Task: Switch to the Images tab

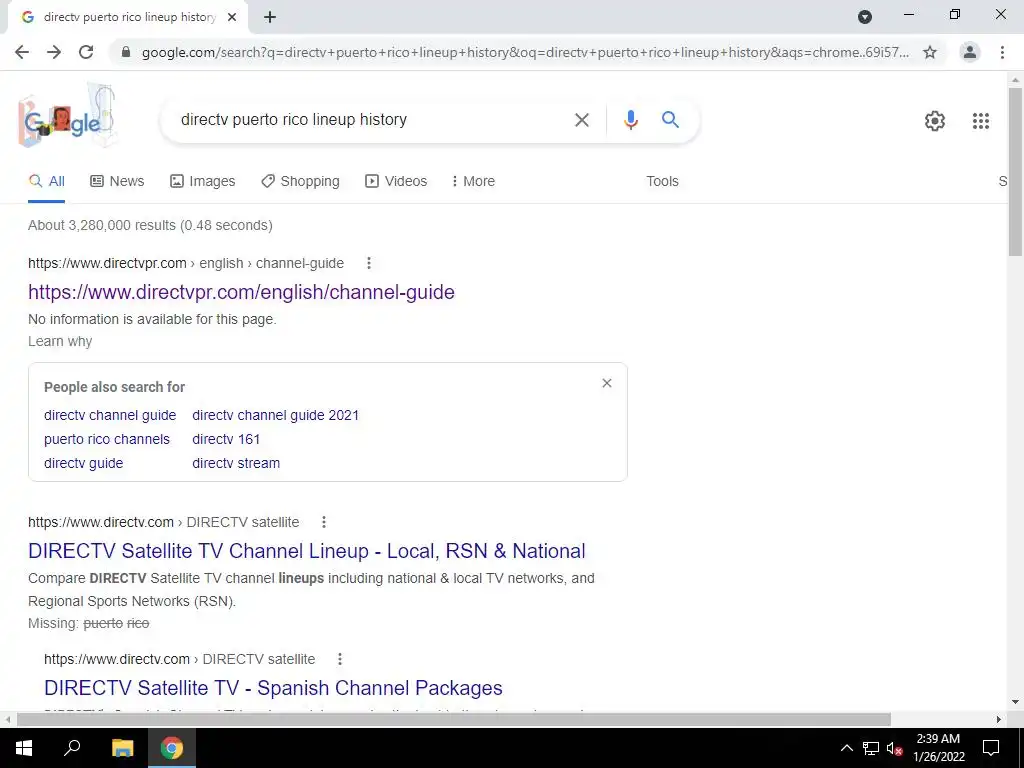Action: click(x=202, y=181)
